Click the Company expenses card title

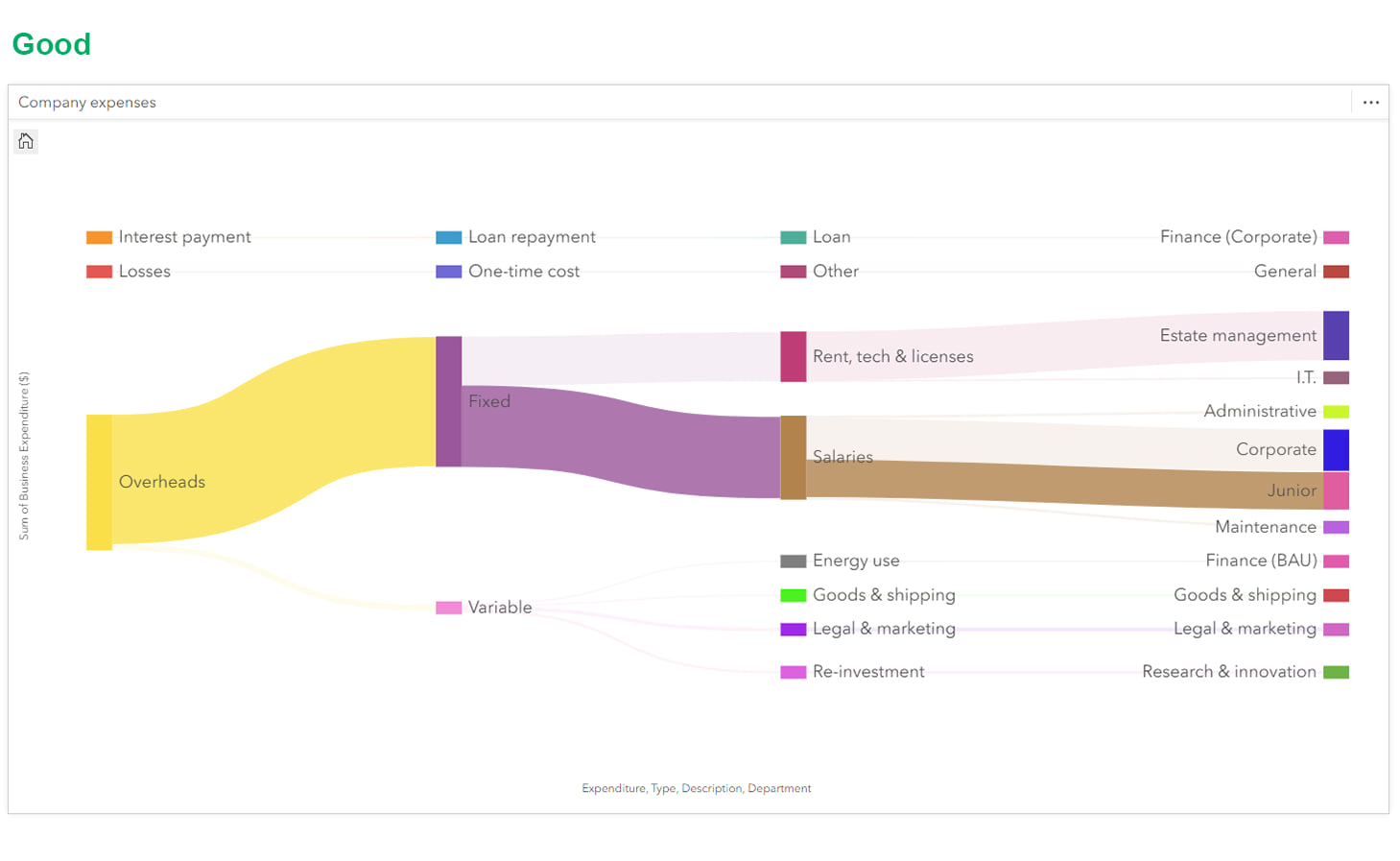pos(87,103)
